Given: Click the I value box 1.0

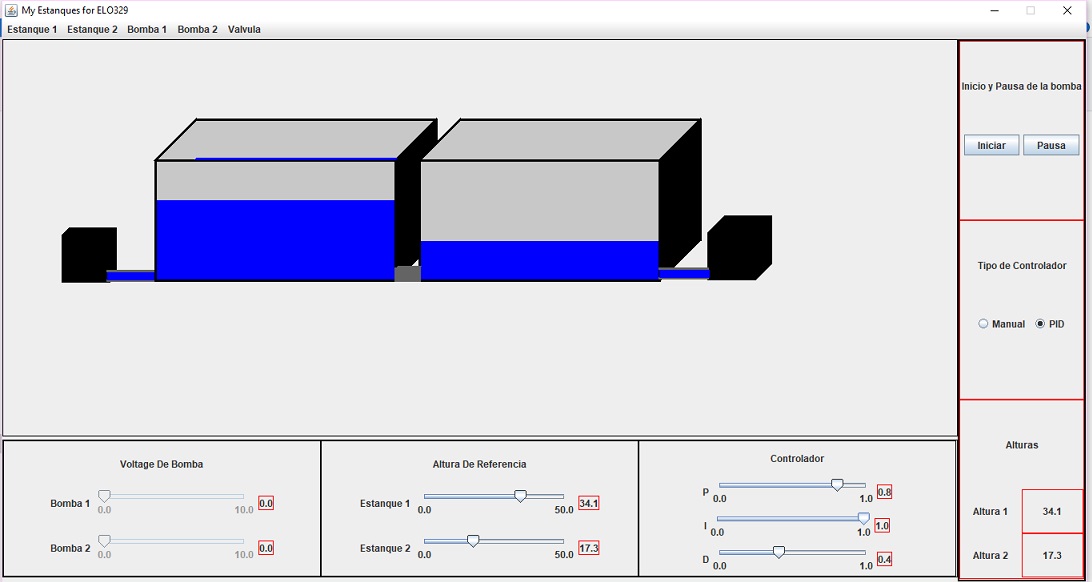Looking at the screenshot, I should (882, 526).
